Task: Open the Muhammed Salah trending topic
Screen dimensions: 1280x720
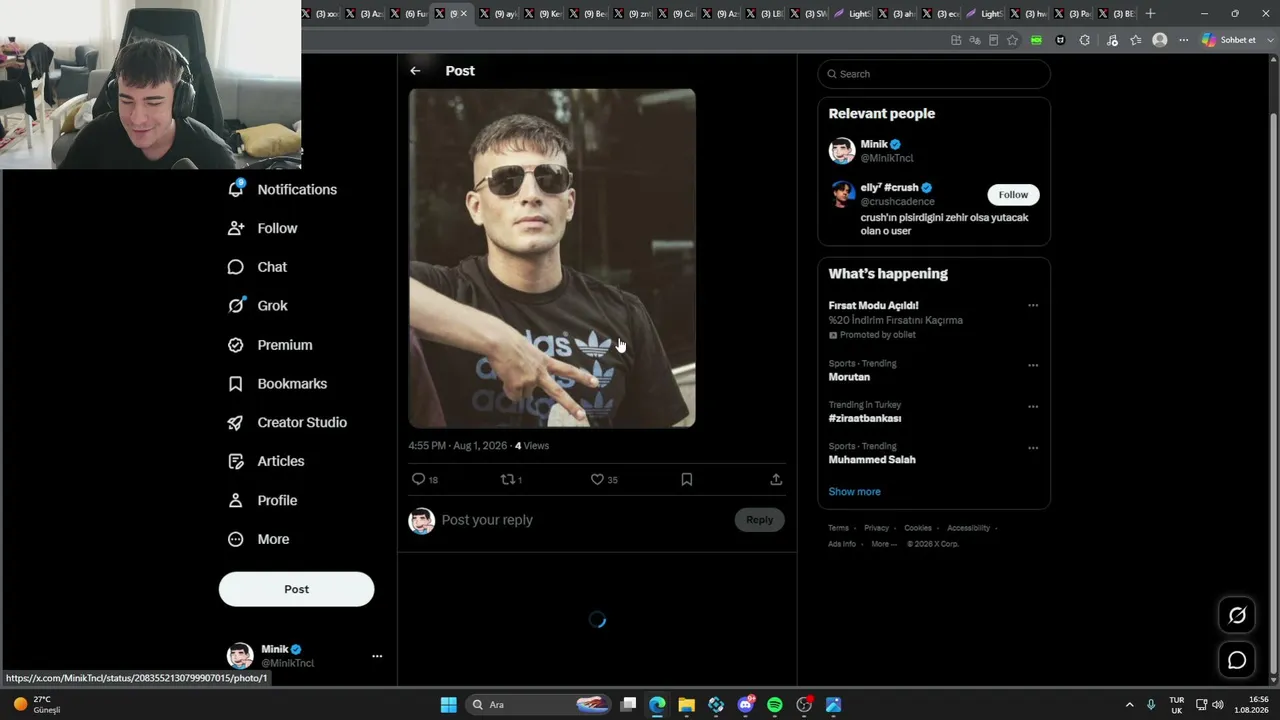Action: coord(872,460)
